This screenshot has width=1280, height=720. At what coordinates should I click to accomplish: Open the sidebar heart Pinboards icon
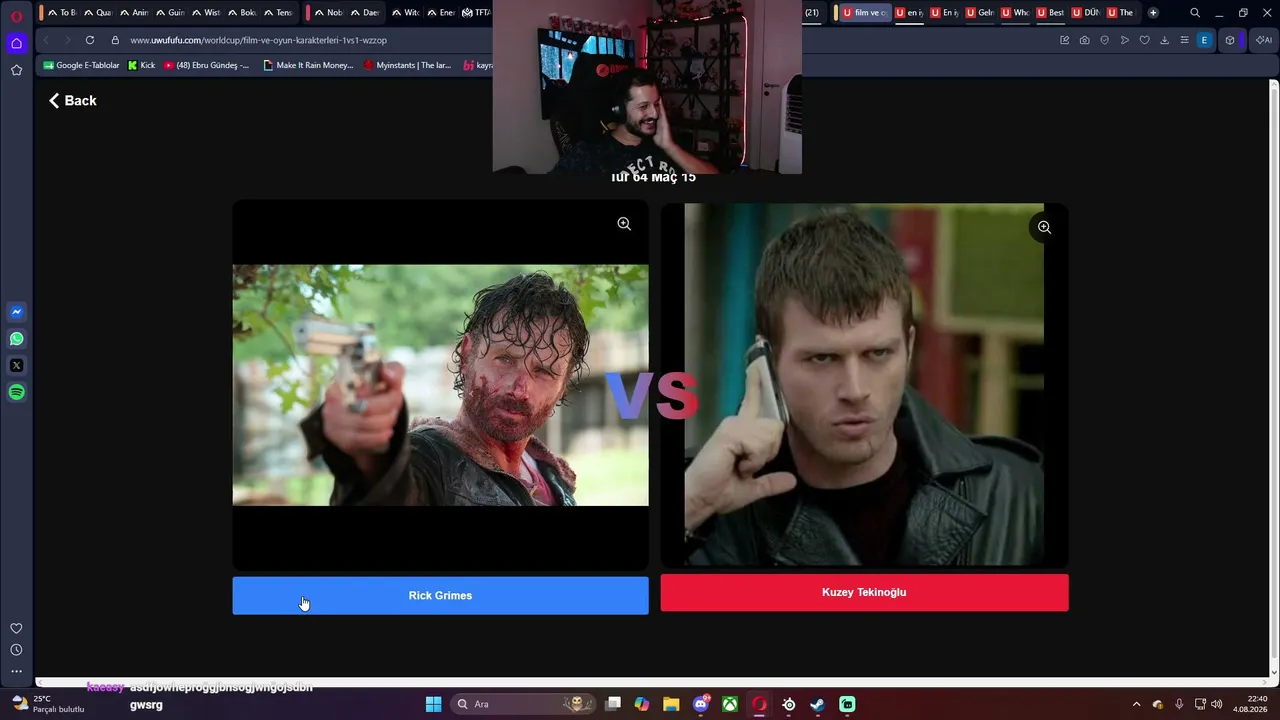coord(16,628)
